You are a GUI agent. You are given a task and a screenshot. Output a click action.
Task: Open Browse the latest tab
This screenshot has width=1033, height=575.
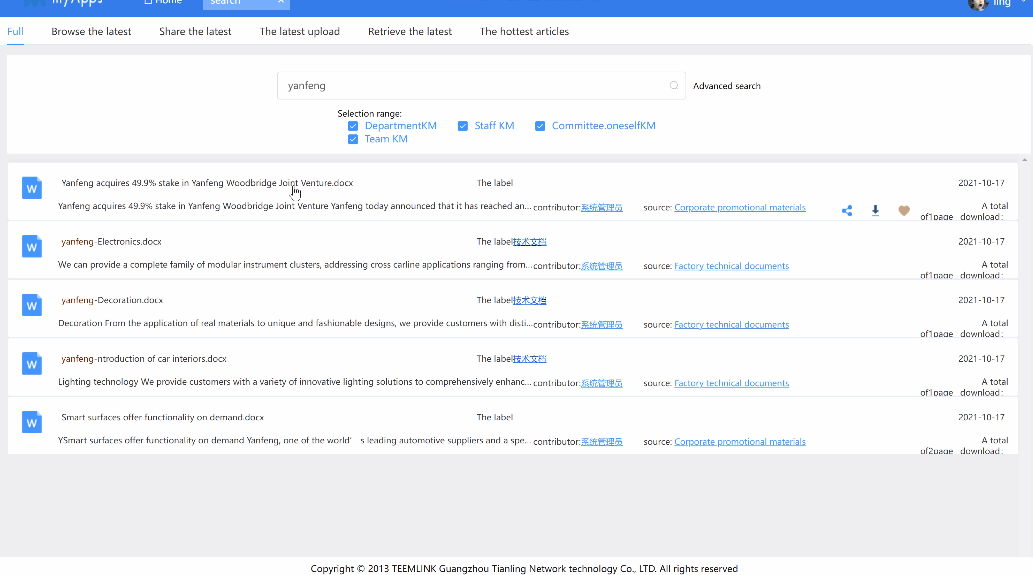91,32
